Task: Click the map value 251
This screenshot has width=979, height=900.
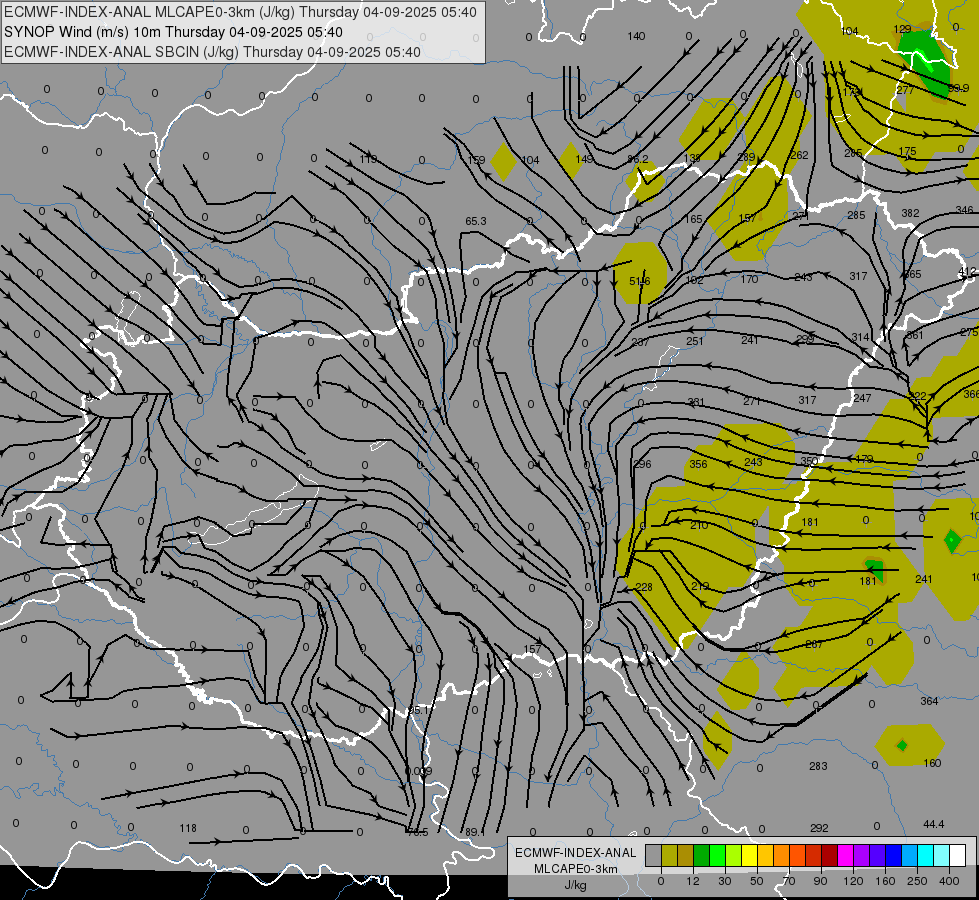Action: [694, 341]
